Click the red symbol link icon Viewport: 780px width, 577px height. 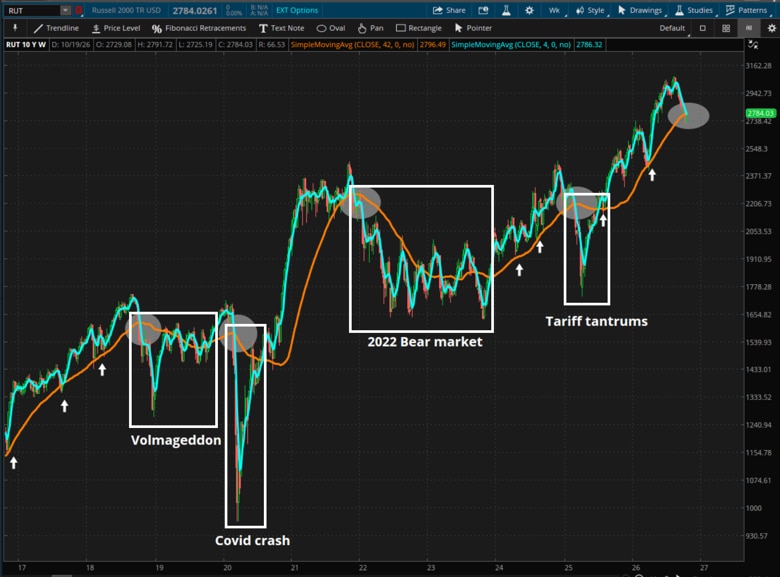(79, 10)
